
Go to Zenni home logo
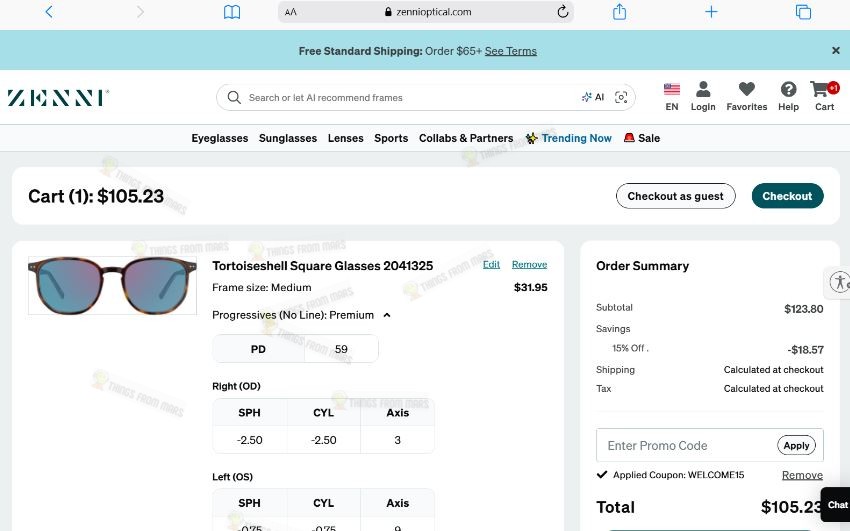(58, 98)
